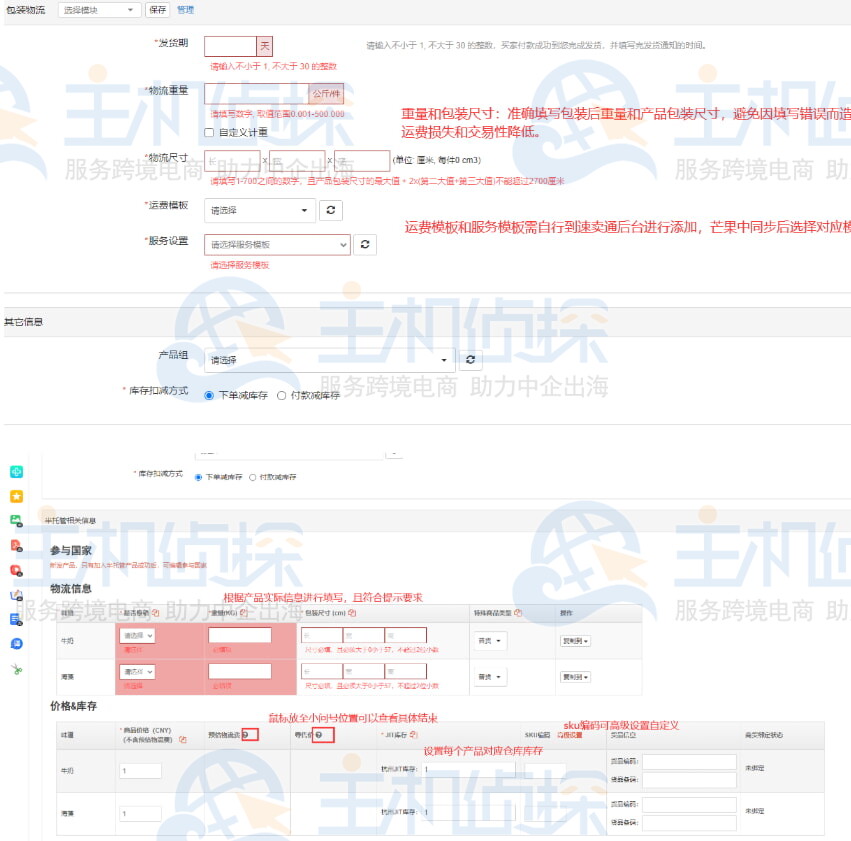Refresh the 产品组 product group list
The height and width of the screenshot is (841, 851).
tap(470, 359)
